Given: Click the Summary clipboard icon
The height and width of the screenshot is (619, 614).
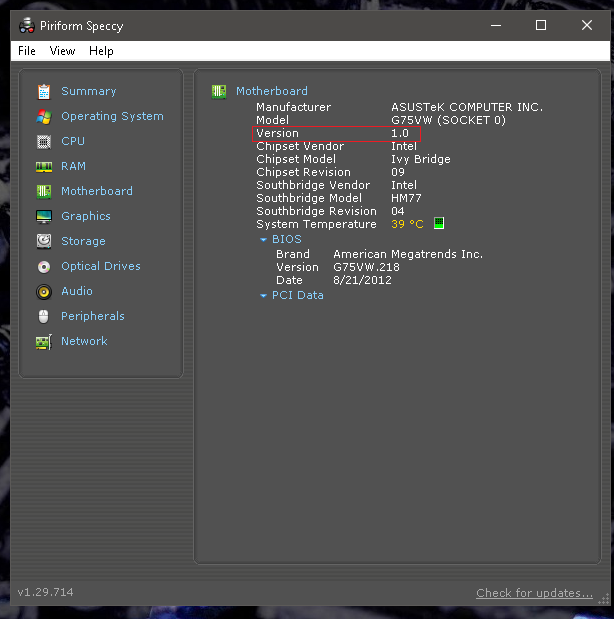Looking at the screenshot, I should [44, 92].
